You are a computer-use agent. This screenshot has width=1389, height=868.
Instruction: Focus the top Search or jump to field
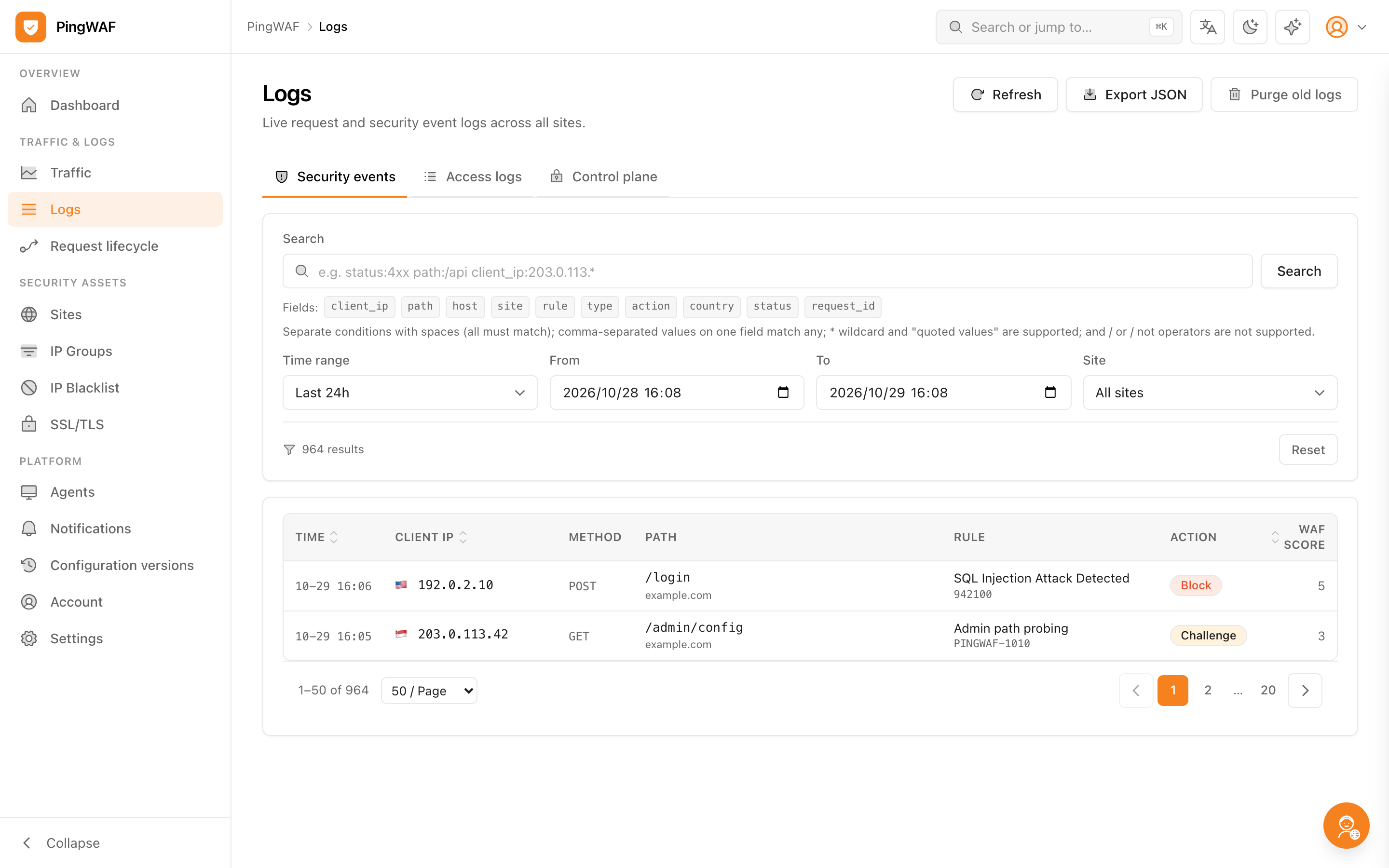point(1059,27)
